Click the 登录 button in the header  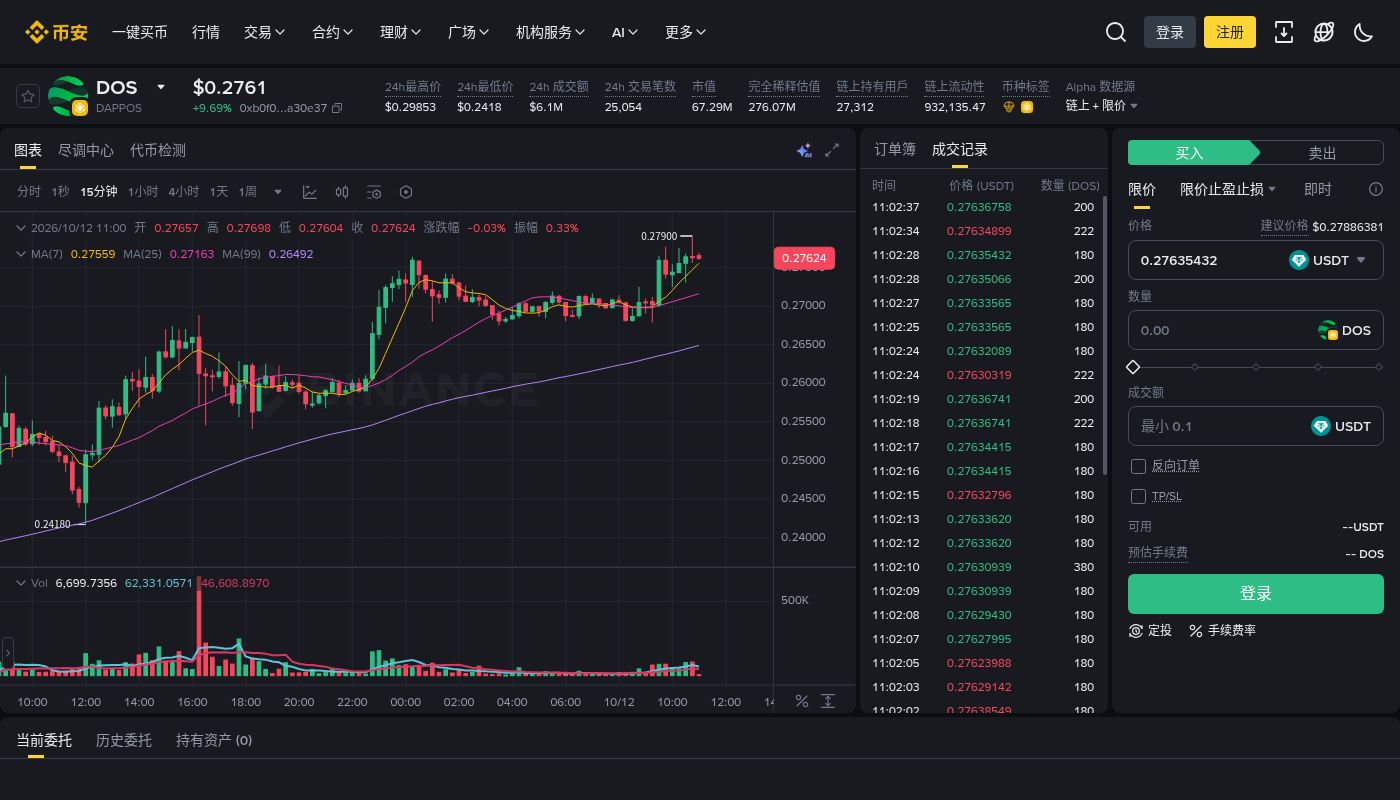1170,32
